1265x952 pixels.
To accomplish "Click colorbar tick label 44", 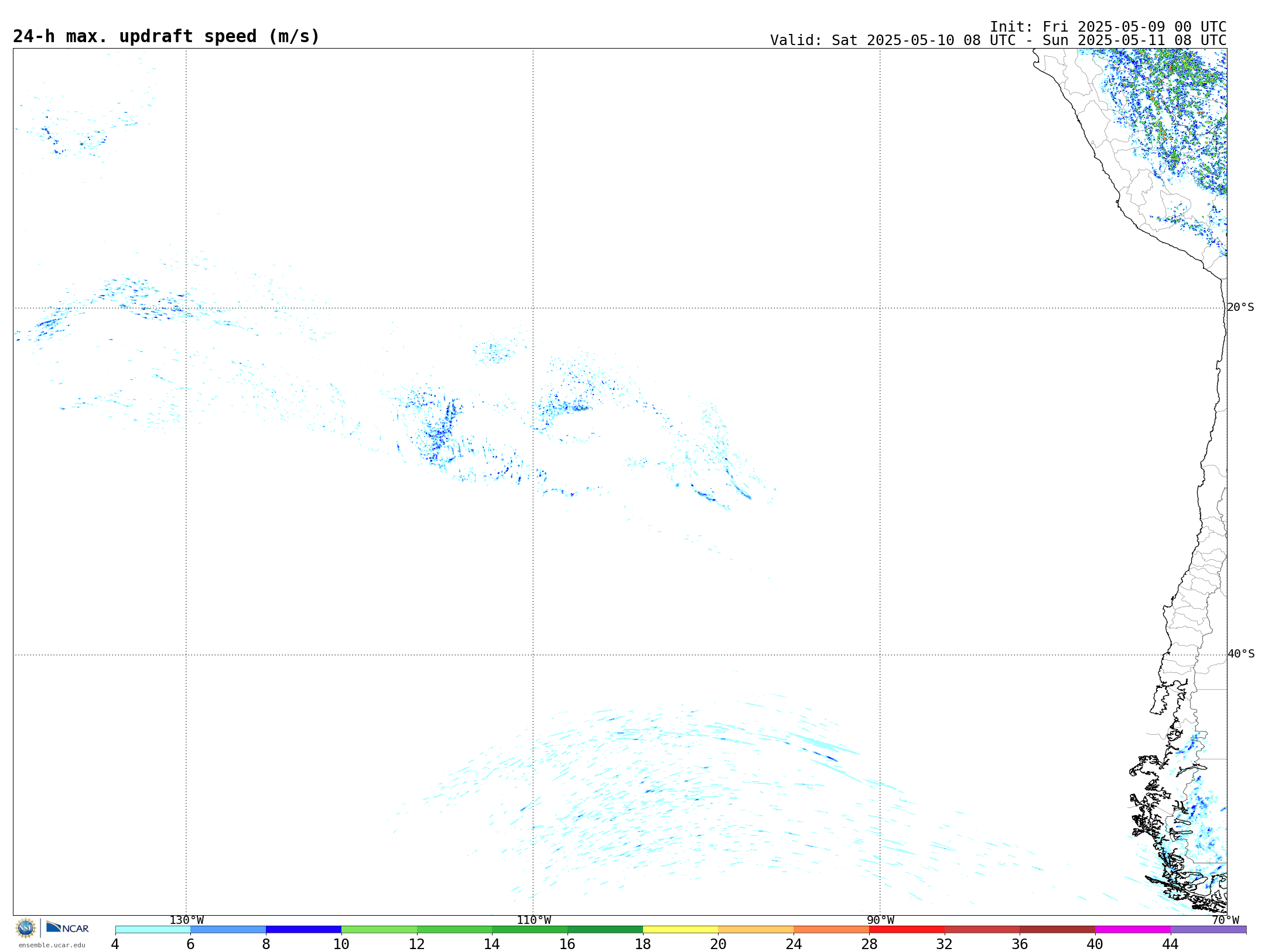I will point(1171,944).
